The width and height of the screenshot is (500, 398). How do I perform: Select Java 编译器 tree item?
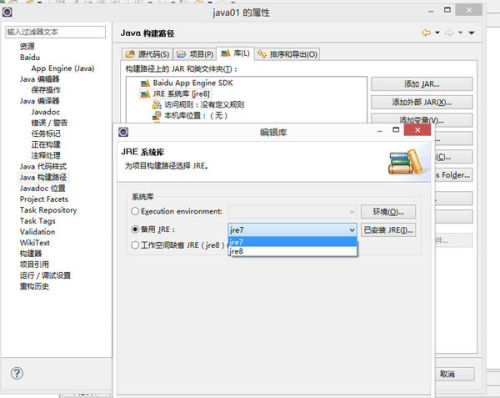(39, 101)
